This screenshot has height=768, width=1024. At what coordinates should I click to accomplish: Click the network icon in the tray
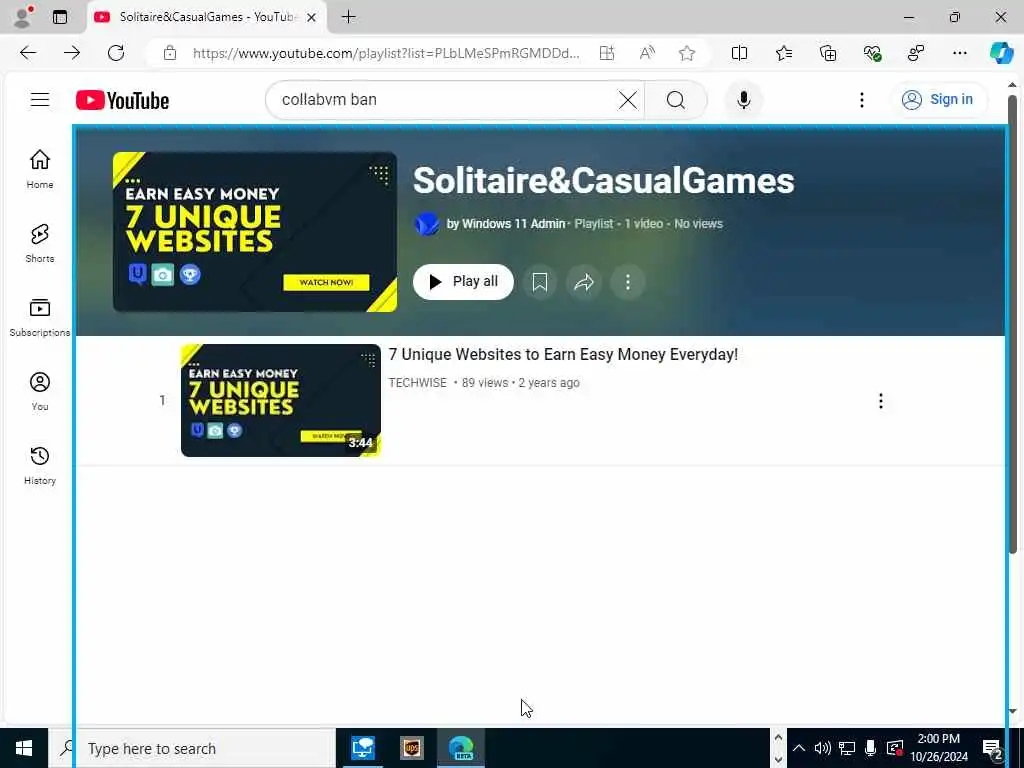847,748
